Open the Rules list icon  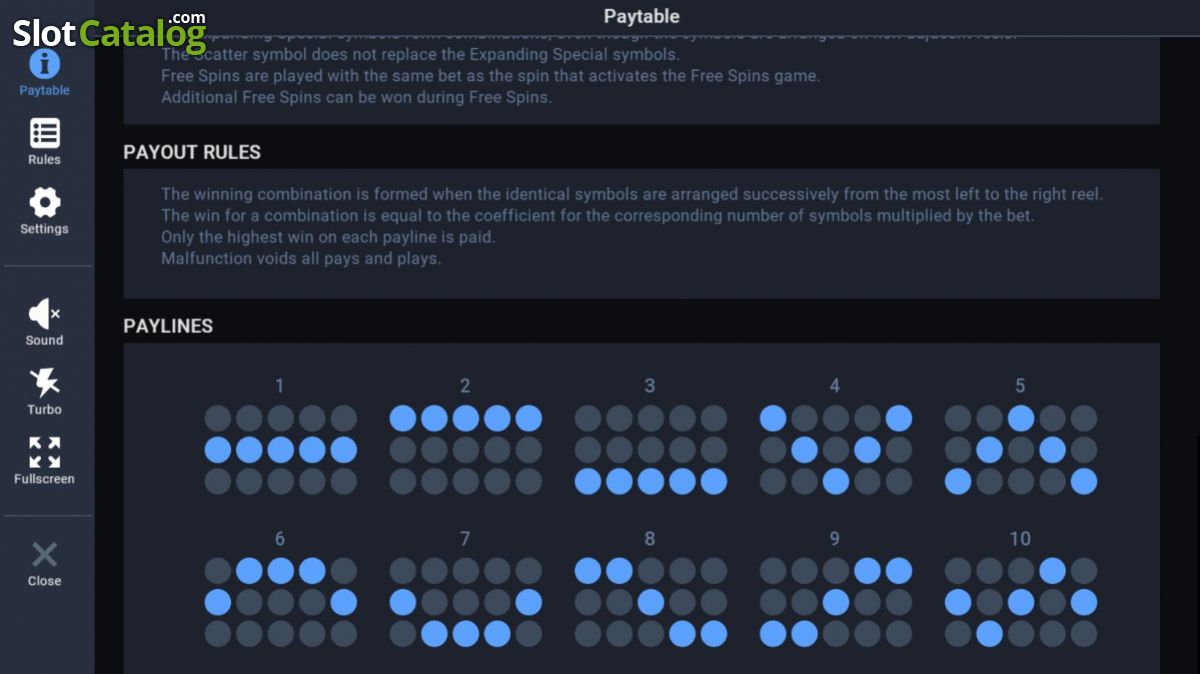point(44,134)
